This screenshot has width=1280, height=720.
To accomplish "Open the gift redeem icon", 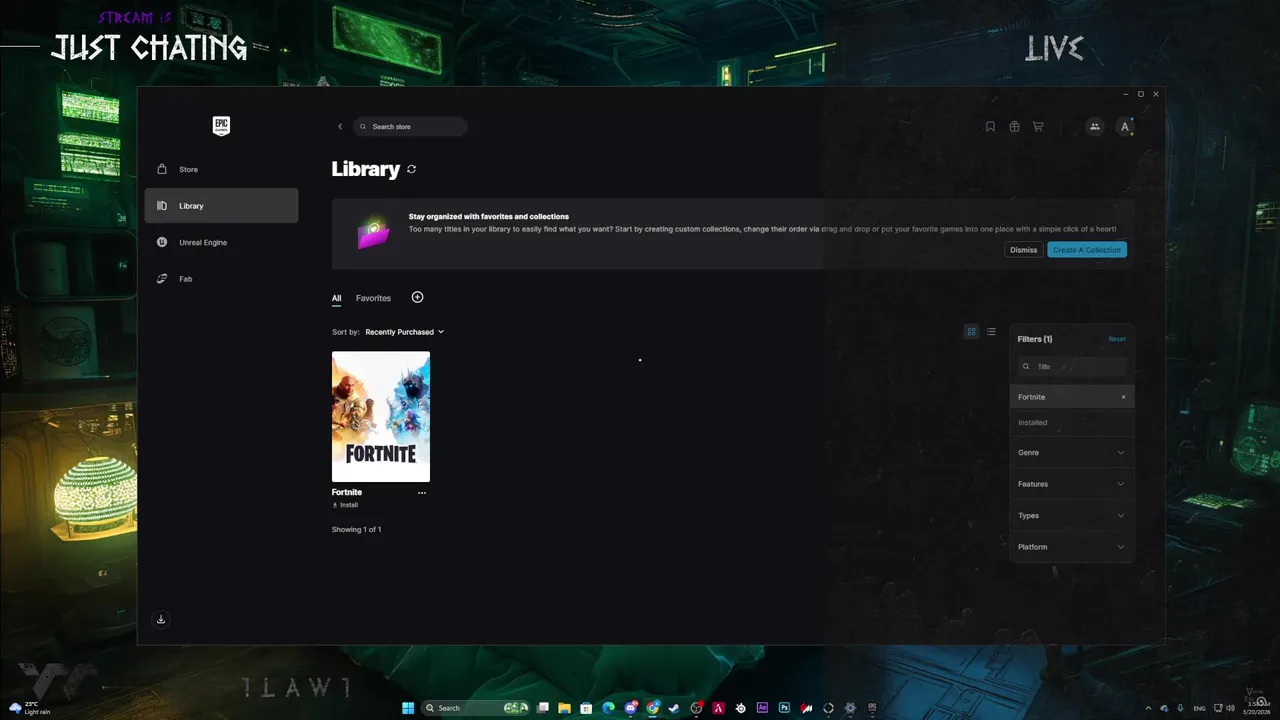I will [1014, 127].
